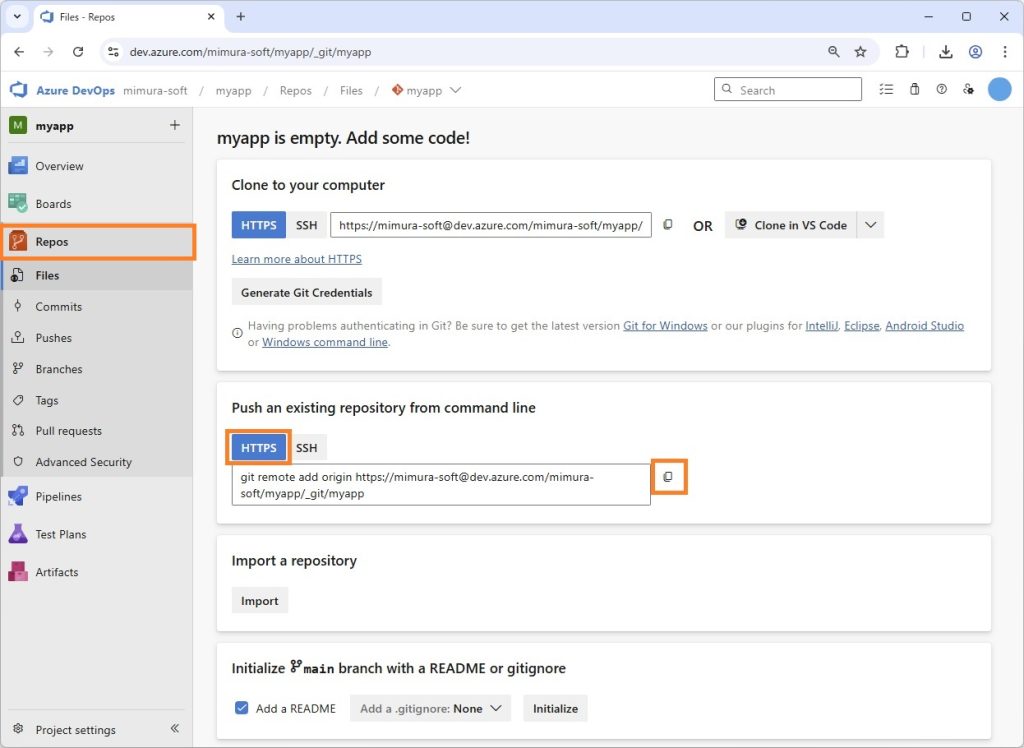The height and width of the screenshot is (748, 1024).
Task: Open Pull requests in the Repos menu
Action: (68, 431)
